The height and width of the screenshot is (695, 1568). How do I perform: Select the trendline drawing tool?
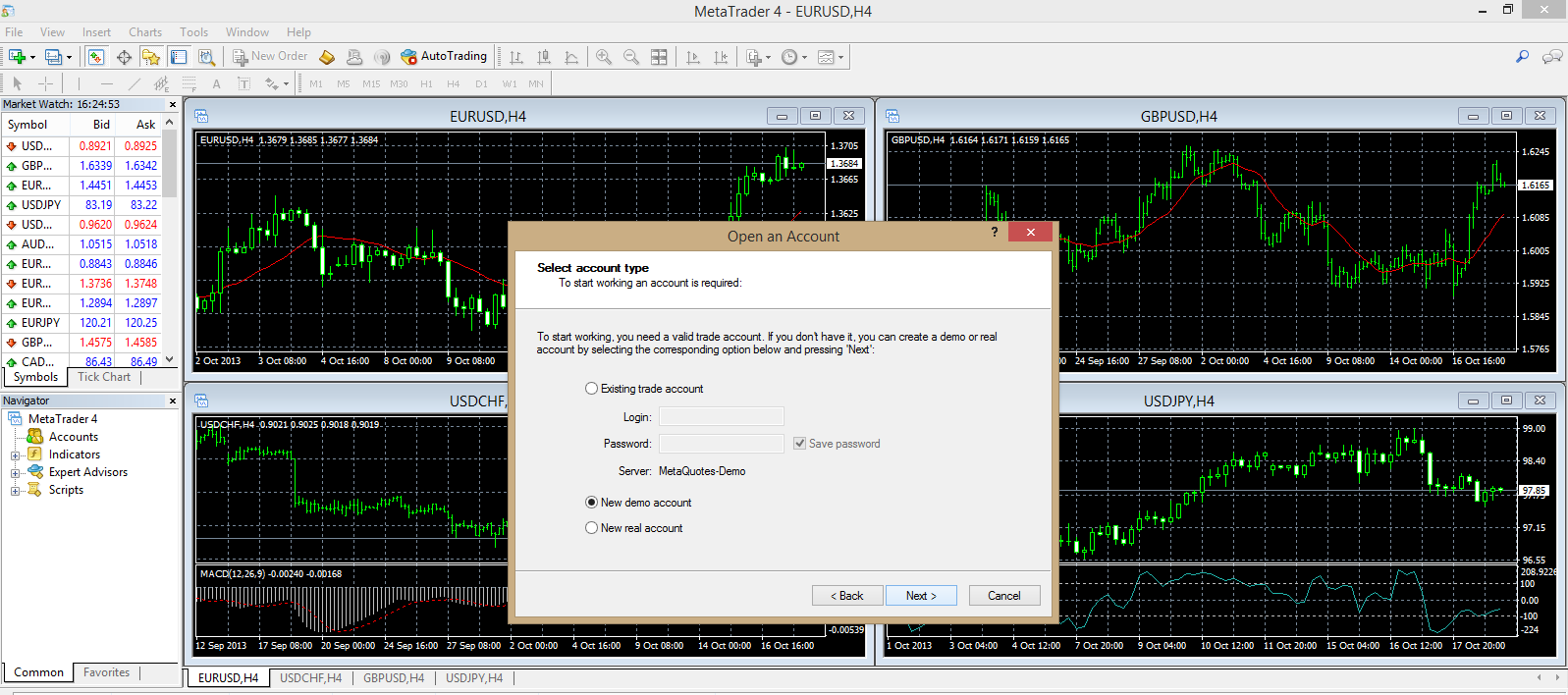pyautogui.click(x=135, y=83)
